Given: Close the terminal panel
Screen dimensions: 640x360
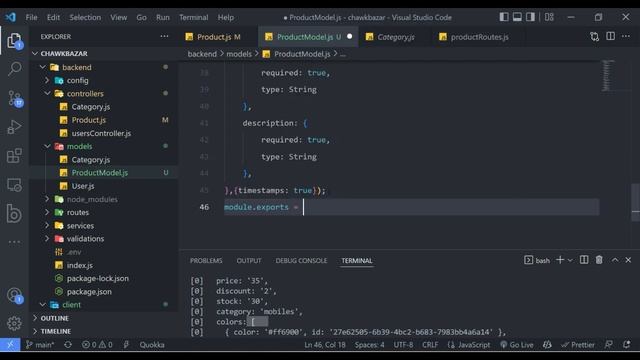Looking at the screenshot, I should point(628,260).
